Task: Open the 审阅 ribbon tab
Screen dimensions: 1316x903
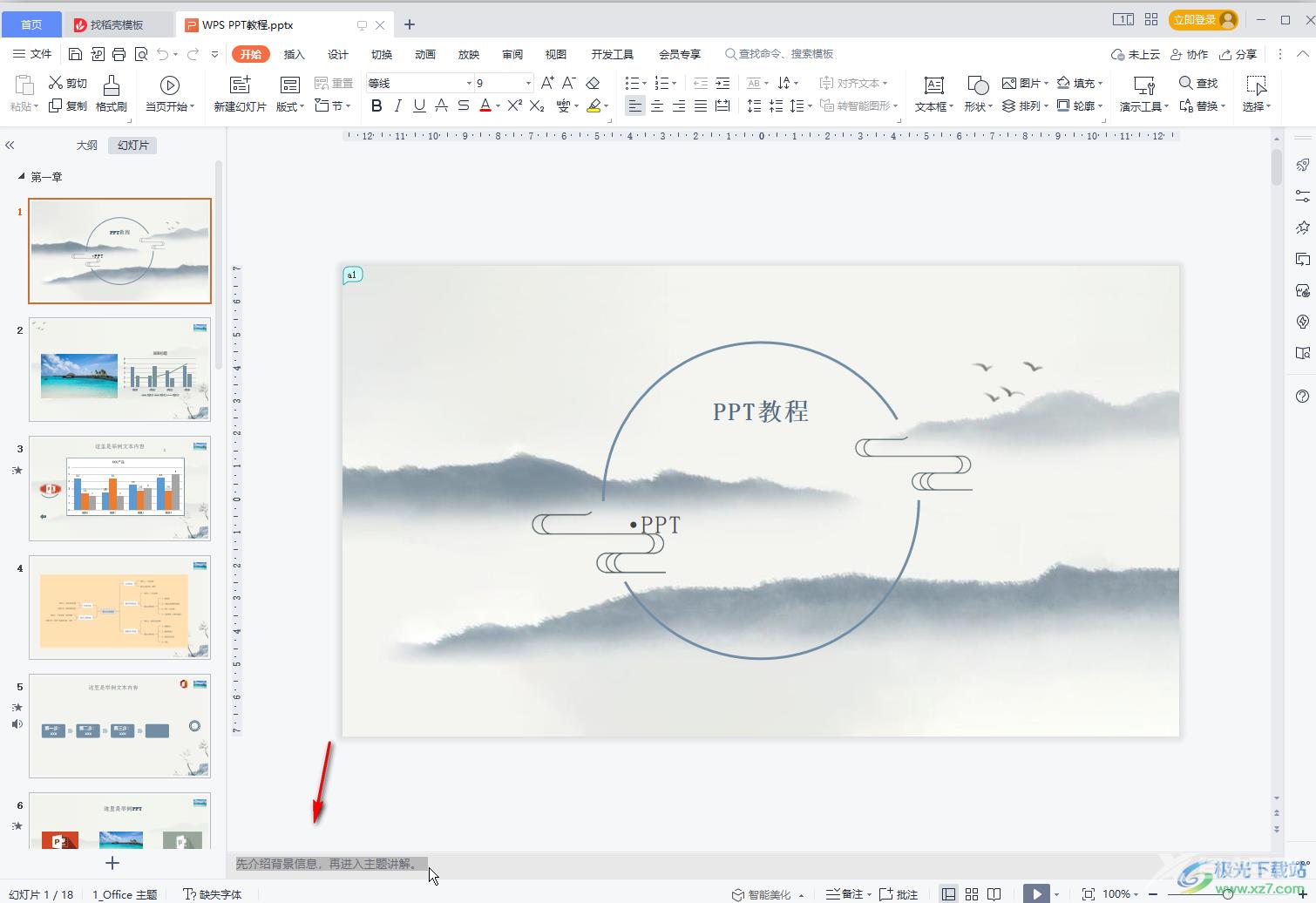Action: click(512, 54)
